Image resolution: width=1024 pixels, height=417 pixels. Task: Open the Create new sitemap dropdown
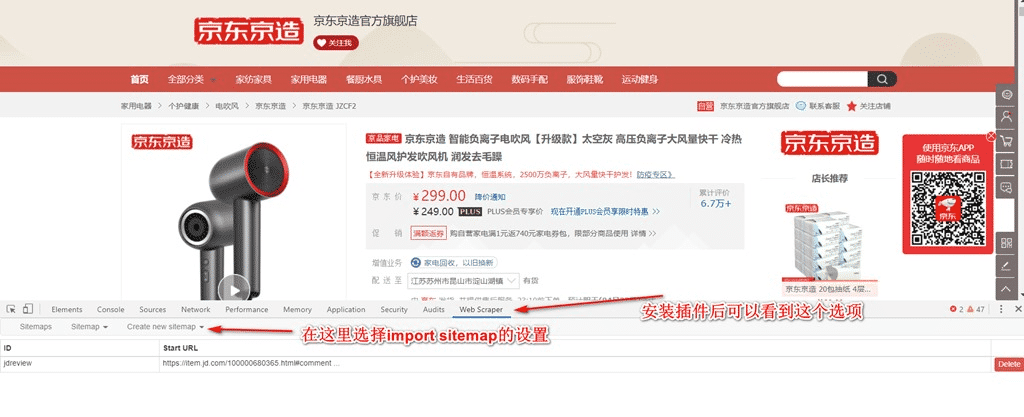click(165, 326)
